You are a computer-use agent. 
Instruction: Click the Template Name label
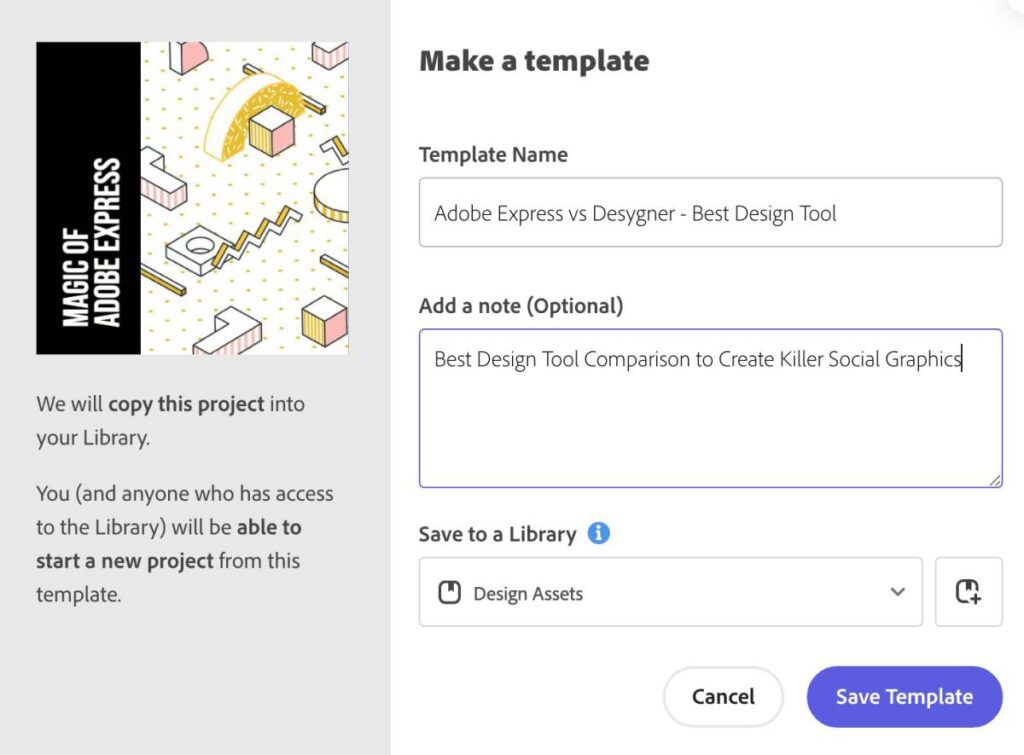point(493,155)
